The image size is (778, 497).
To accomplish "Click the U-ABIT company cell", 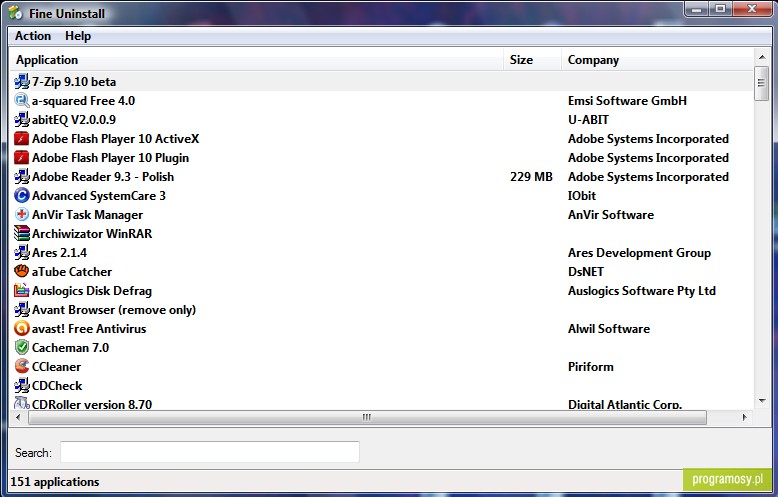I will (588, 120).
